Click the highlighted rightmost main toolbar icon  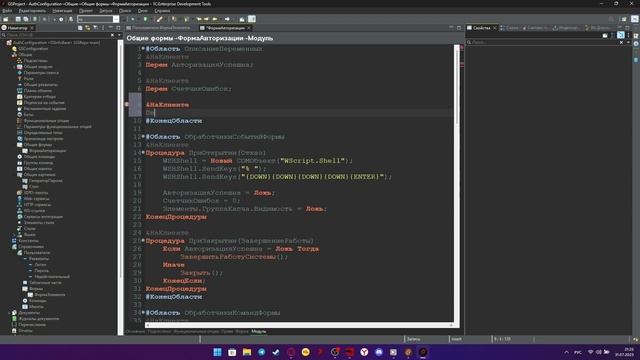pyautogui.click(x=252, y=19)
